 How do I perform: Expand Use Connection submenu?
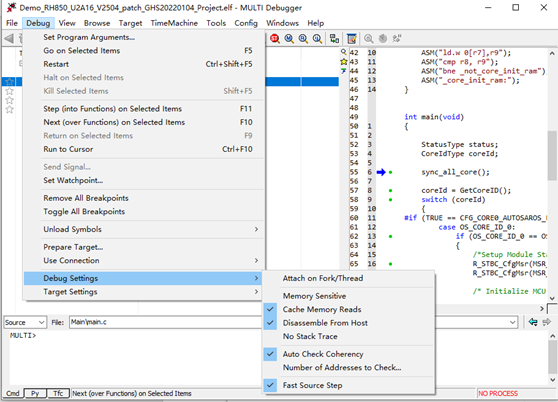click(x=143, y=261)
